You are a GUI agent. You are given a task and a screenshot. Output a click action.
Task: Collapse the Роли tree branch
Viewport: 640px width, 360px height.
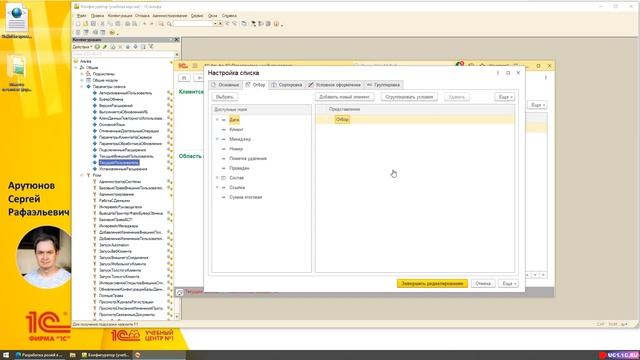82,175
